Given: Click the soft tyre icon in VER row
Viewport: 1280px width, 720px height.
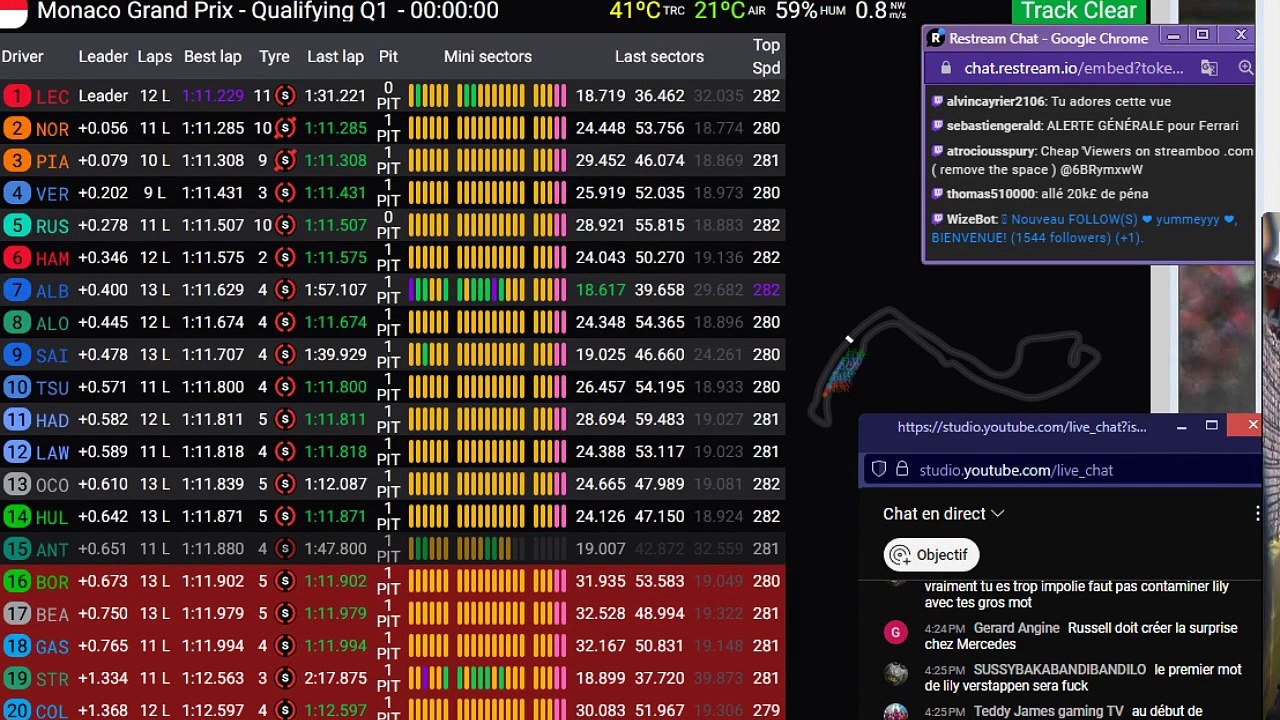Looking at the screenshot, I should coord(285,193).
